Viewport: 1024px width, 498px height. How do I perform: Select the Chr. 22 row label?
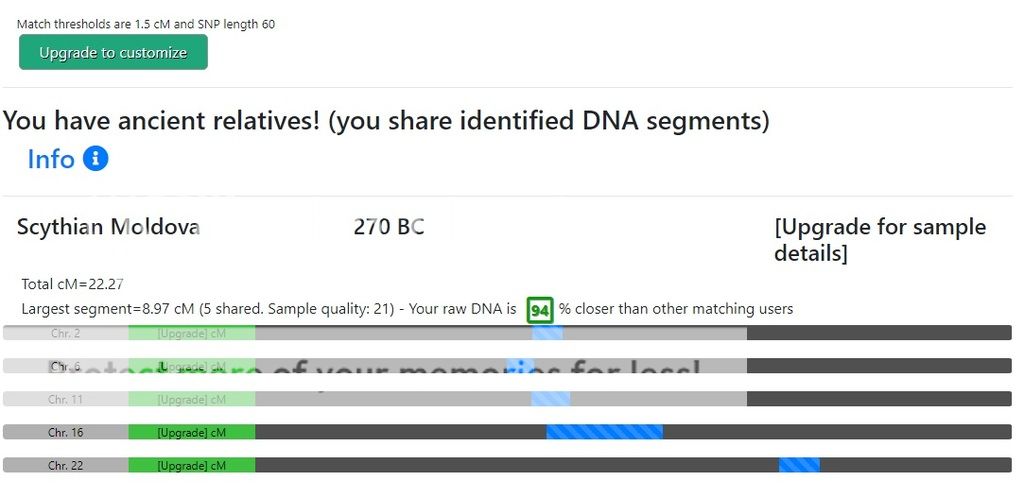point(66,465)
